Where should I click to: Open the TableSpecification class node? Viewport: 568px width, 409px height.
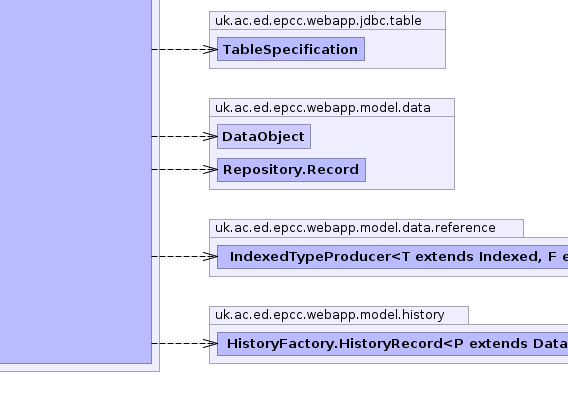[291, 49]
